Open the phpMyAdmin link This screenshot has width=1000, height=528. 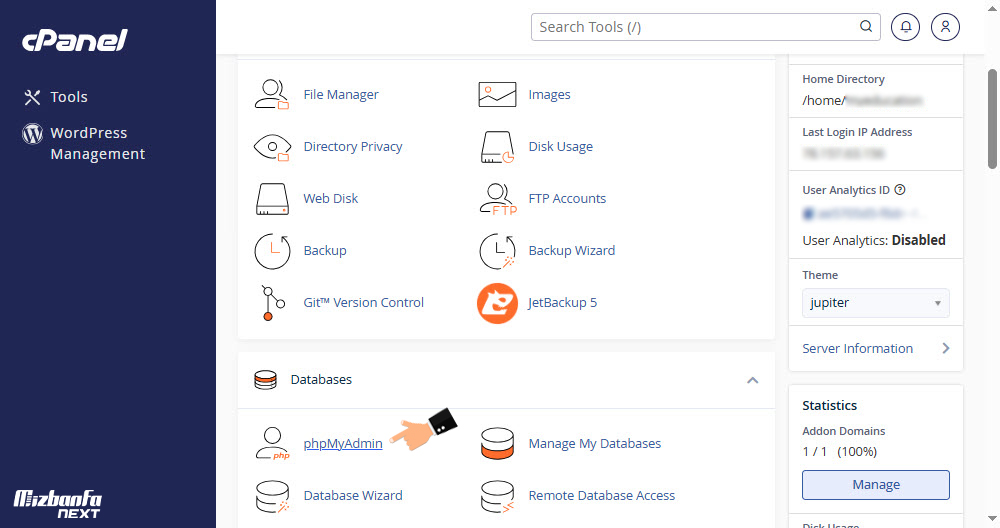click(343, 443)
